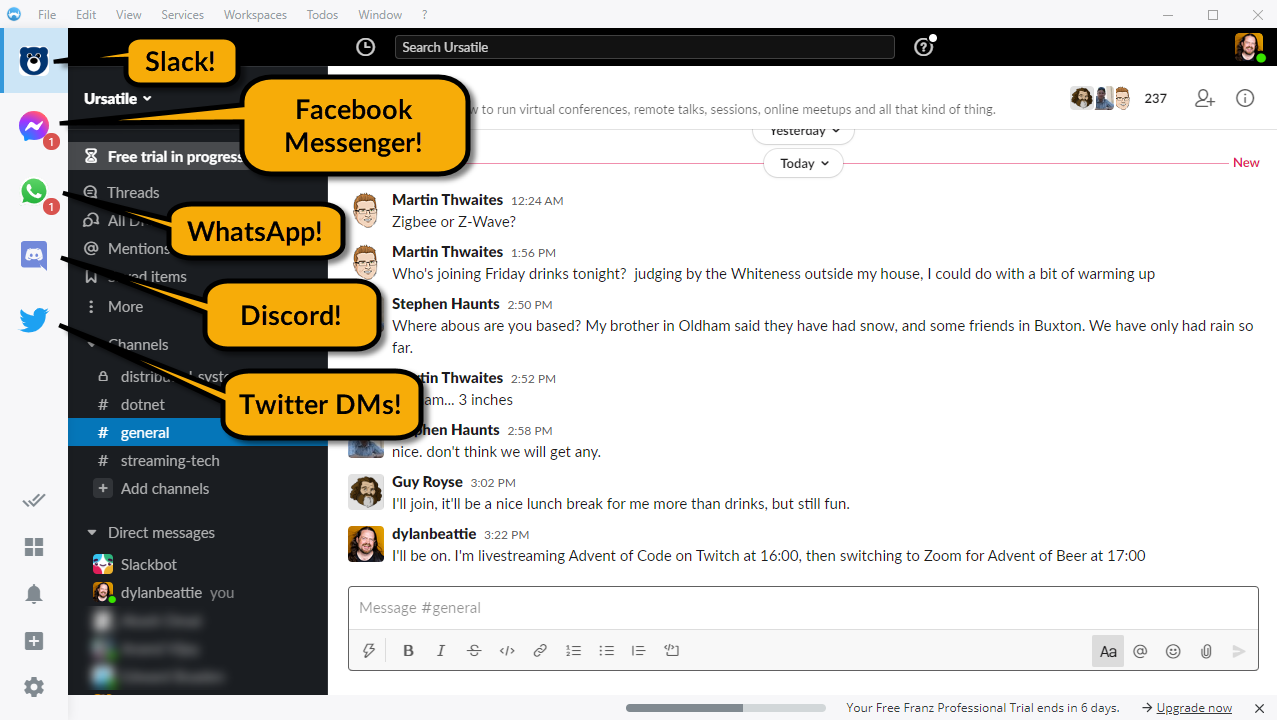
Task: Toggle the Aa formatting toolbar button
Action: [1108, 651]
